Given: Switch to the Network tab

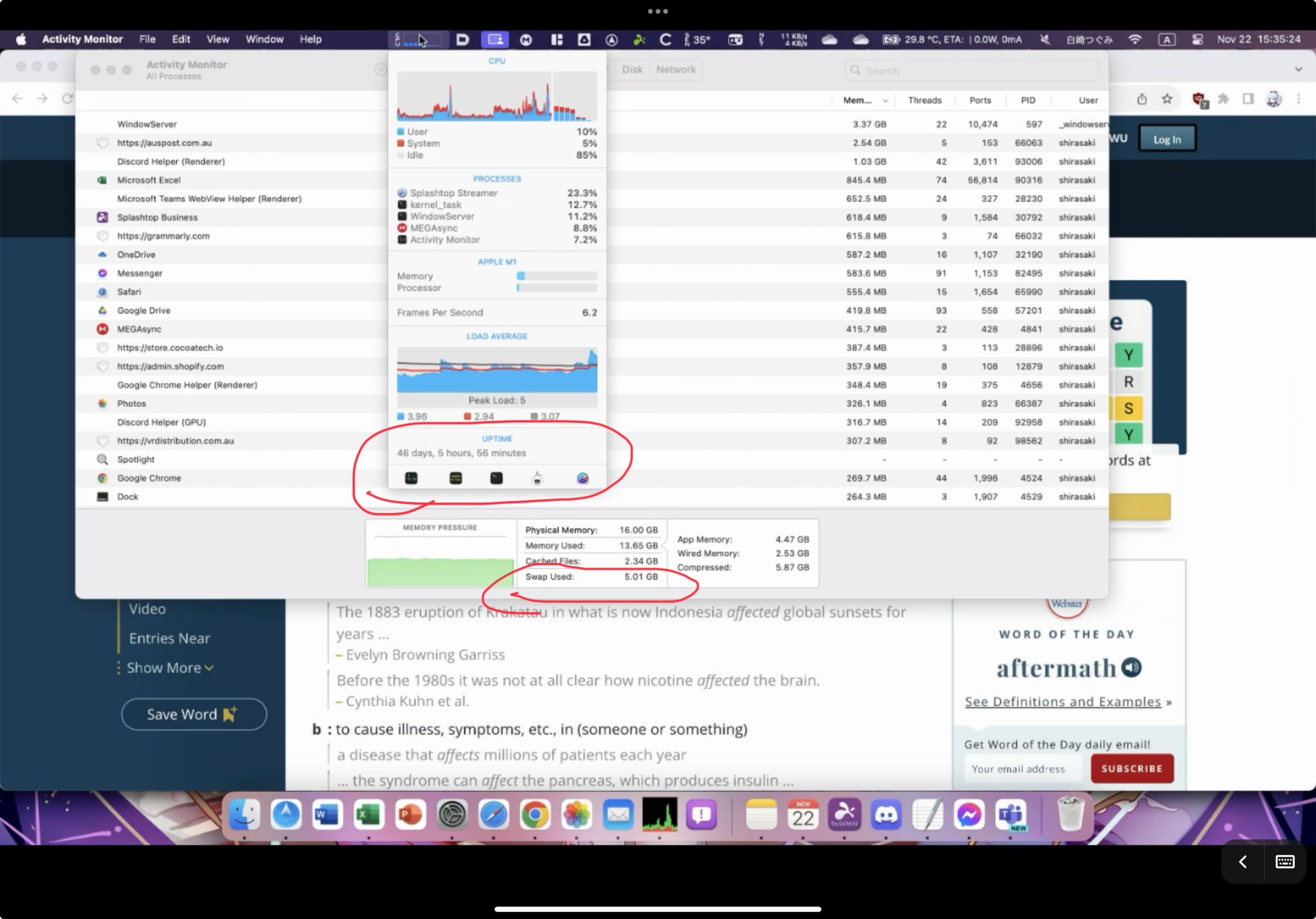Looking at the screenshot, I should [675, 70].
